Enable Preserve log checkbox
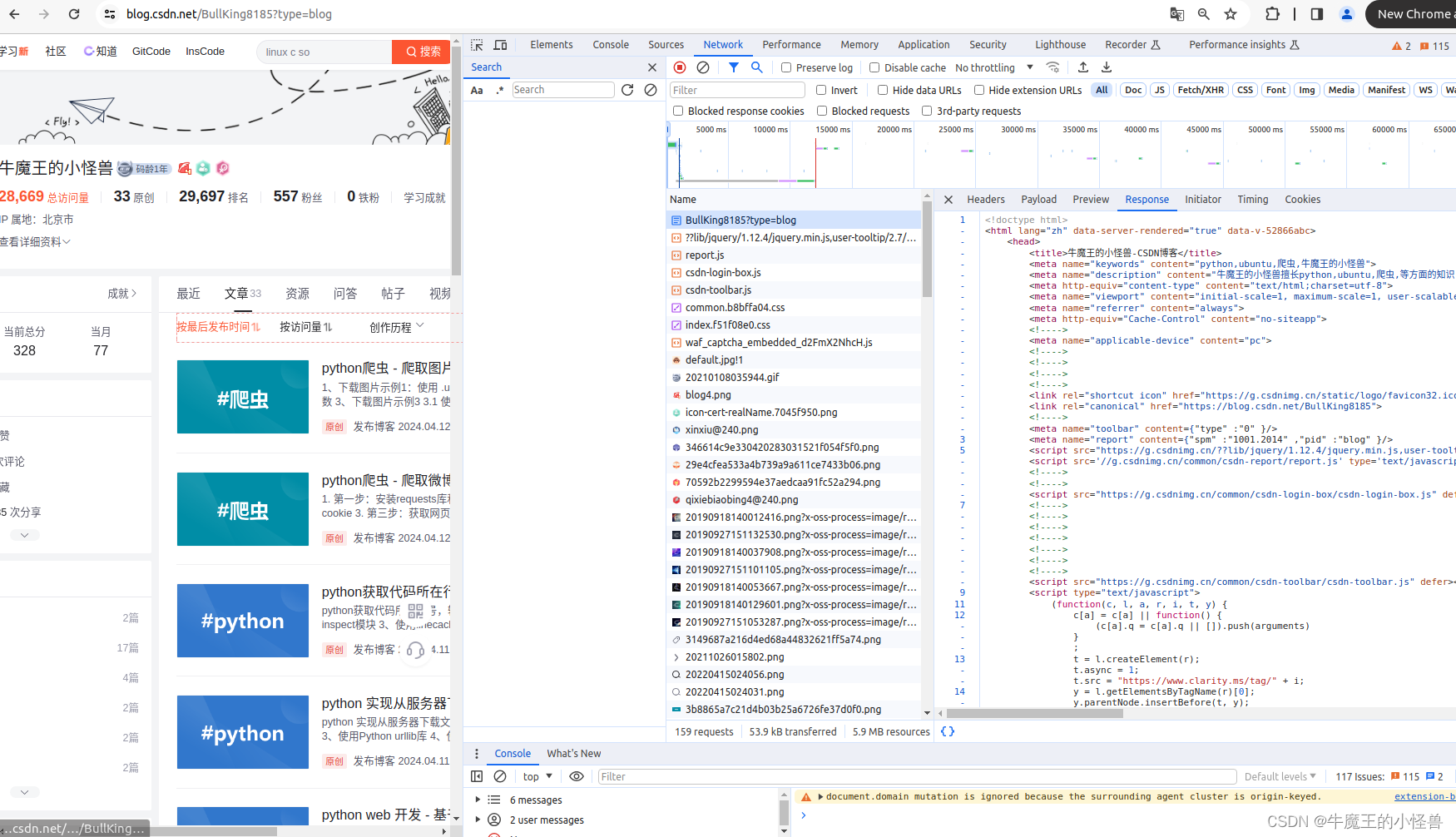Viewport: 1456px width, 837px height. pyautogui.click(x=786, y=67)
